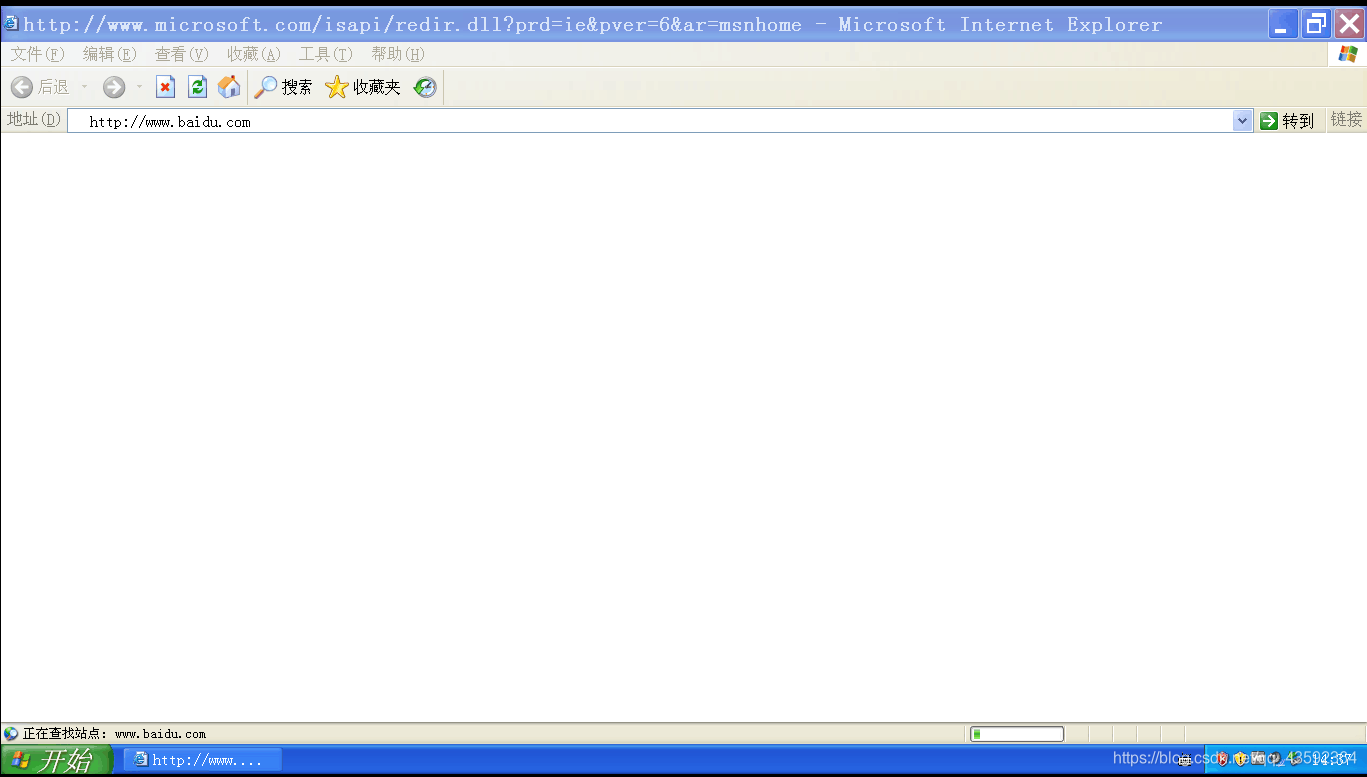Screen dimensions: 1367x777
Task: Click the keyboard language icon on taskbar
Action: click(1186, 759)
